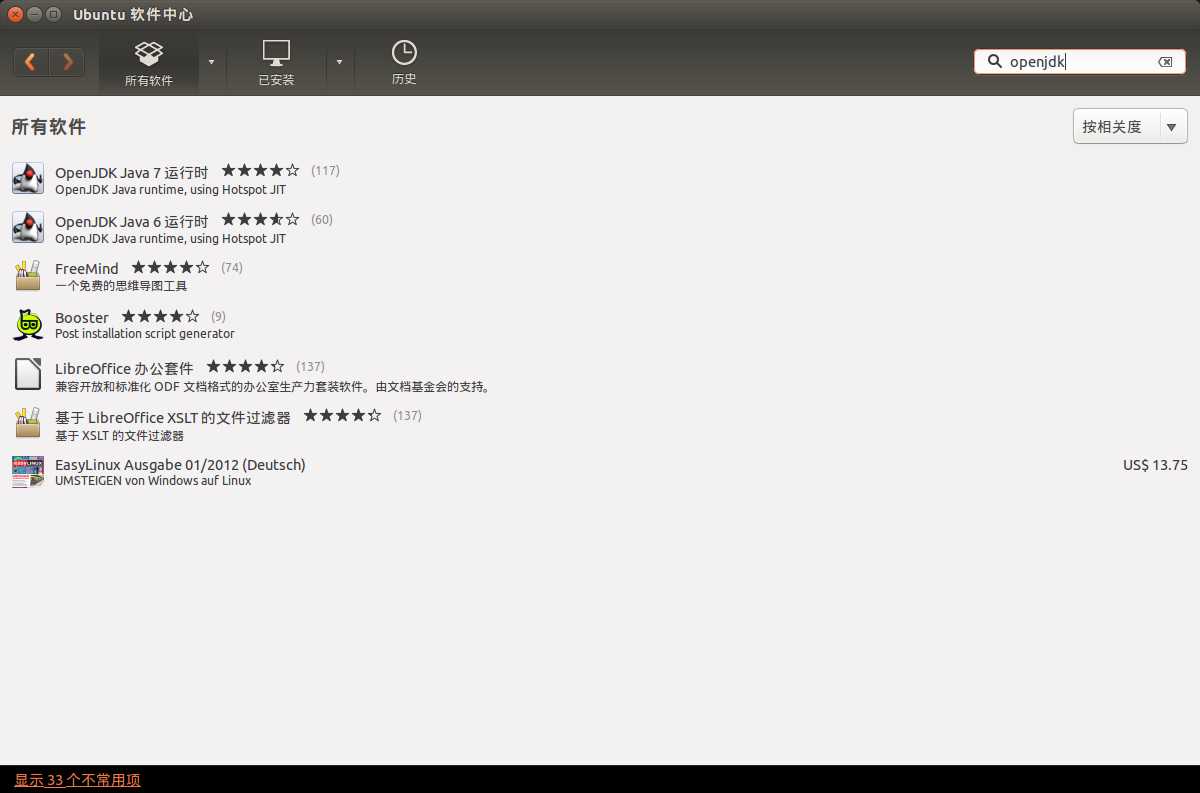Click the EasyLinux magazine cover thumbnail
This screenshot has height=793, width=1200.
(28, 472)
